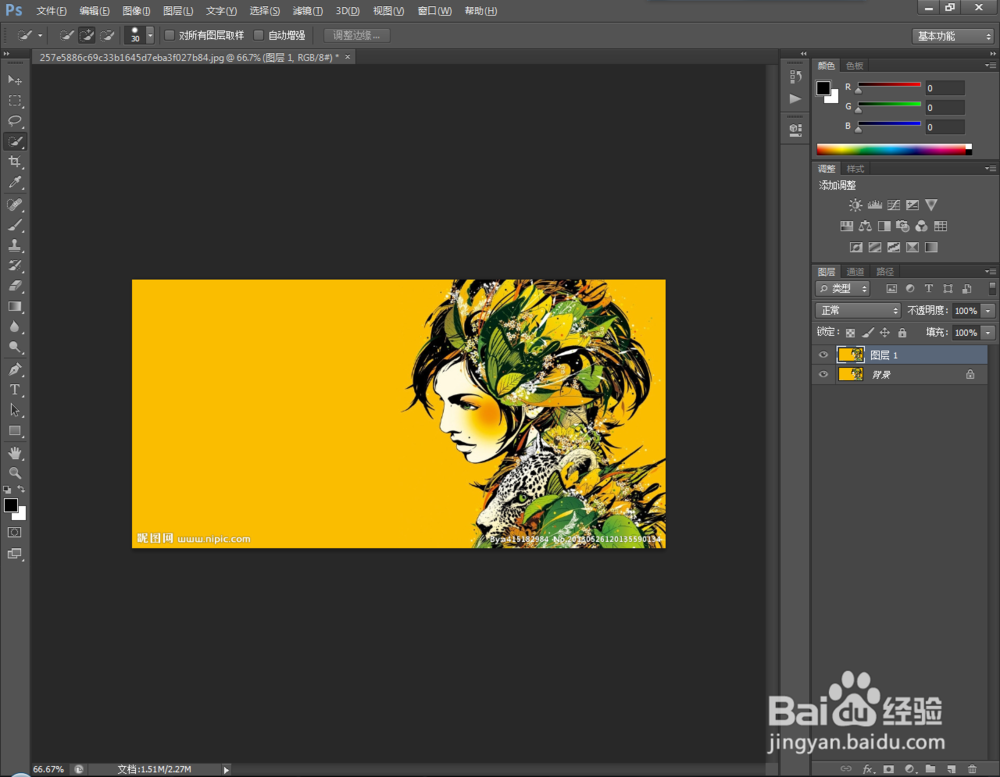Toggle lock image pixels brush icon
Image resolution: width=1000 pixels, height=777 pixels.
tap(867, 332)
